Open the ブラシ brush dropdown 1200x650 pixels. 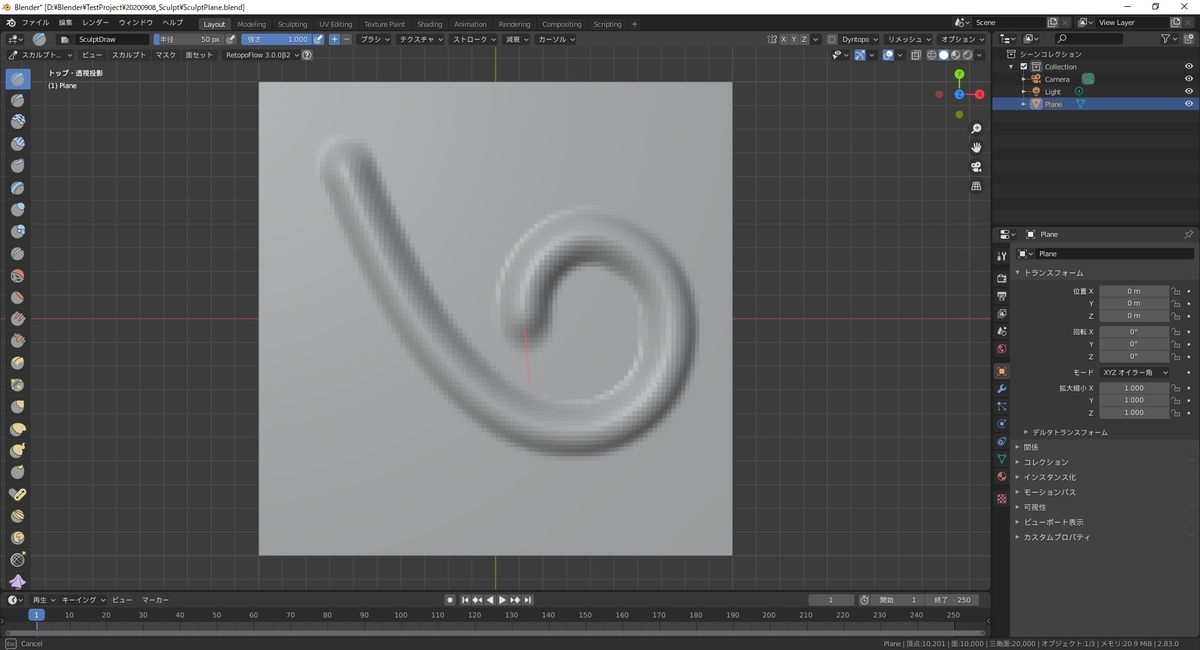[374, 39]
